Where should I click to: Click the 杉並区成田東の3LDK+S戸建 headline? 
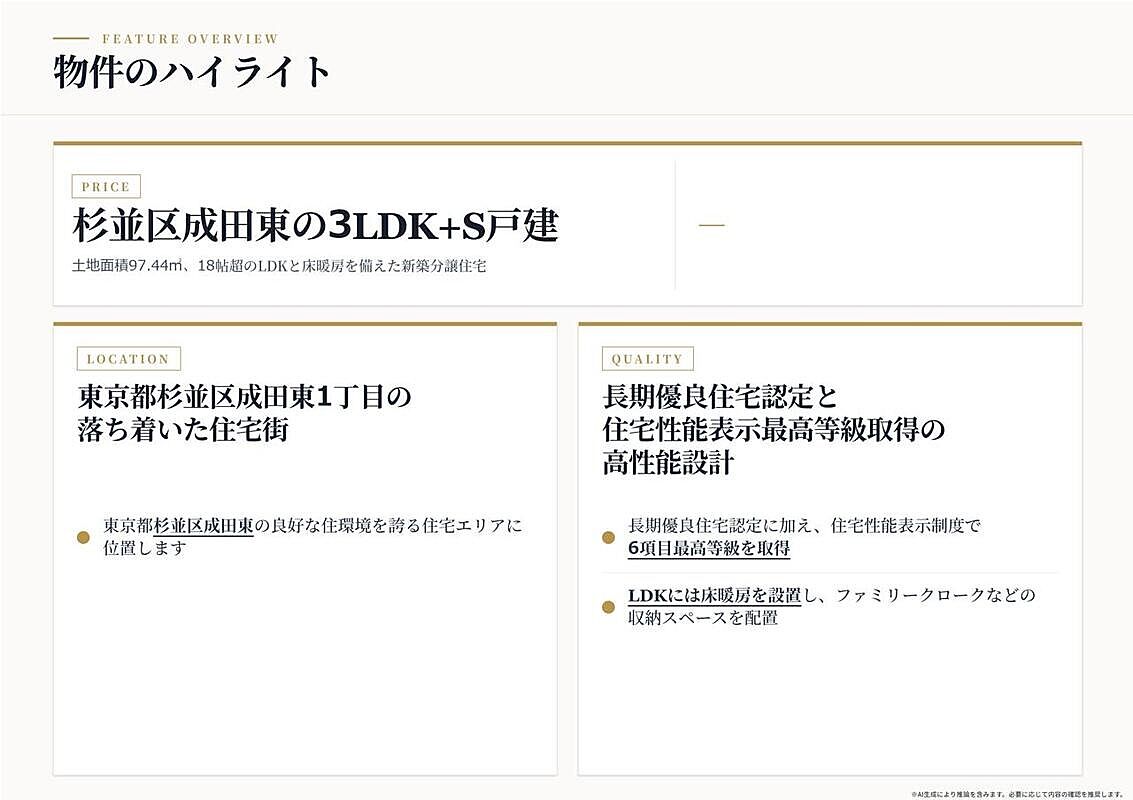(x=316, y=226)
